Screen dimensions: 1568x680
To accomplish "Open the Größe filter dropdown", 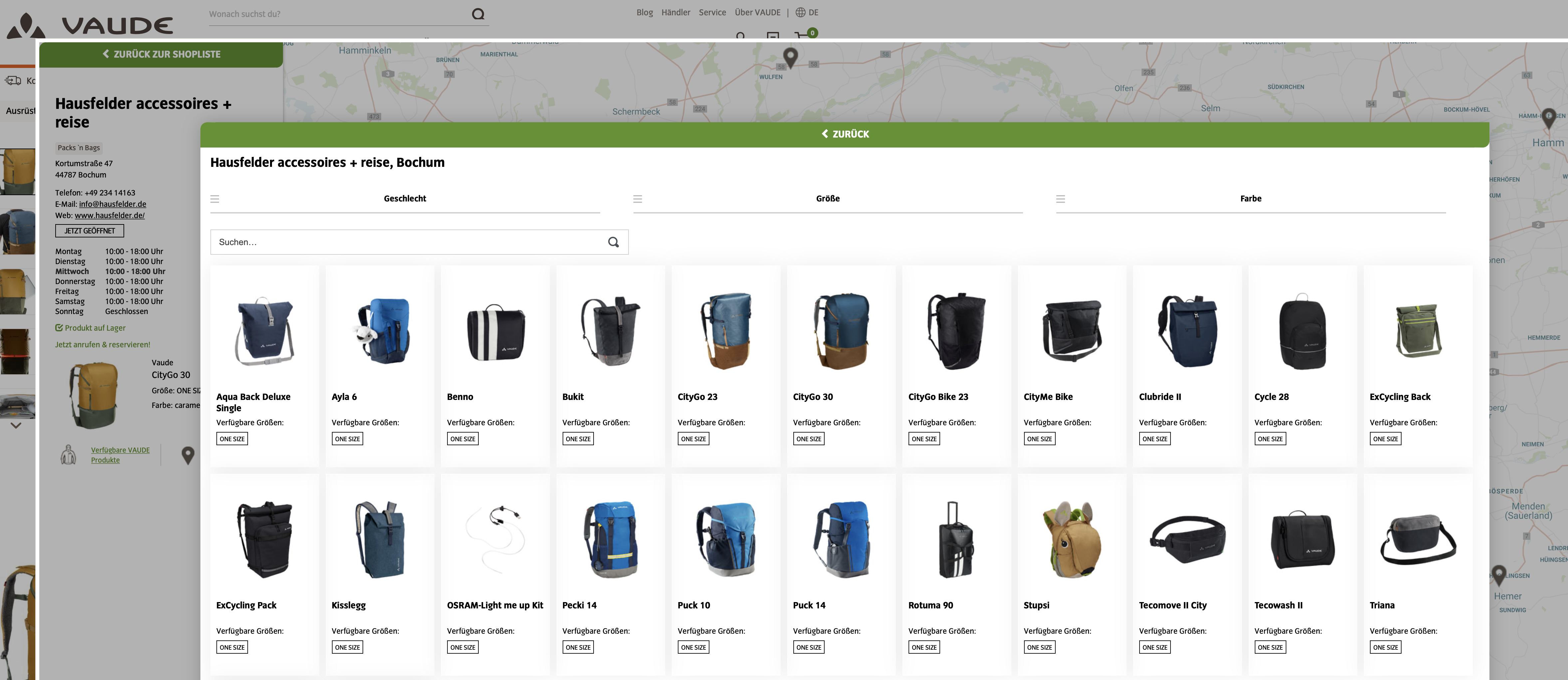I will pyautogui.click(x=828, y=199).
